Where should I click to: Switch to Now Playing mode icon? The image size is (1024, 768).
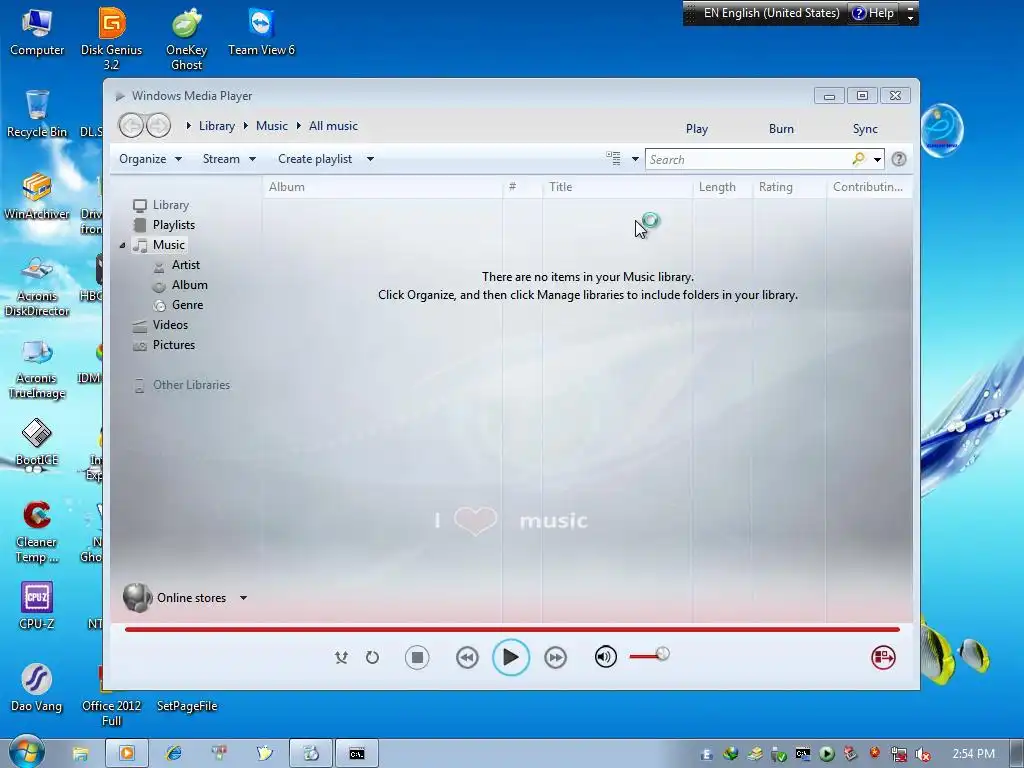point(883,657)
